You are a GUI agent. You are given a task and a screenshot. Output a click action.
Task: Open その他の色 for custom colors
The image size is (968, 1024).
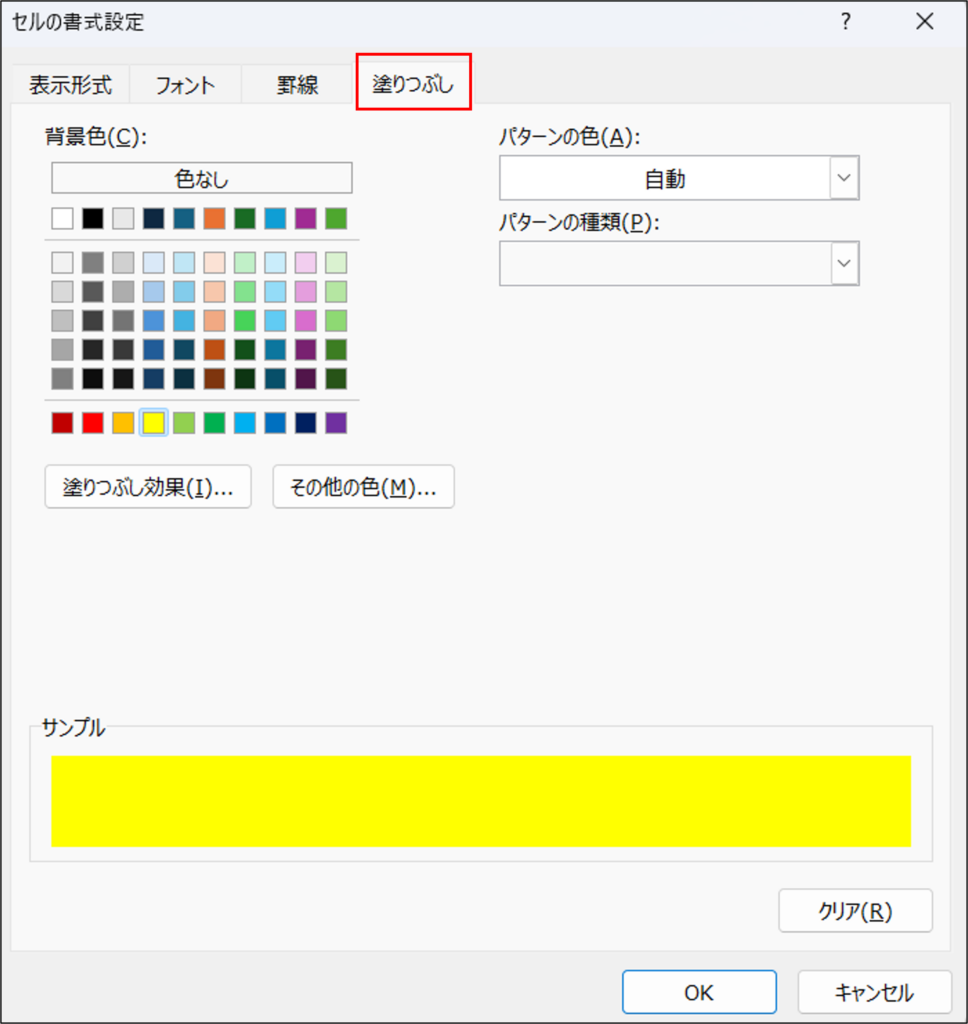tap(362, 487)
